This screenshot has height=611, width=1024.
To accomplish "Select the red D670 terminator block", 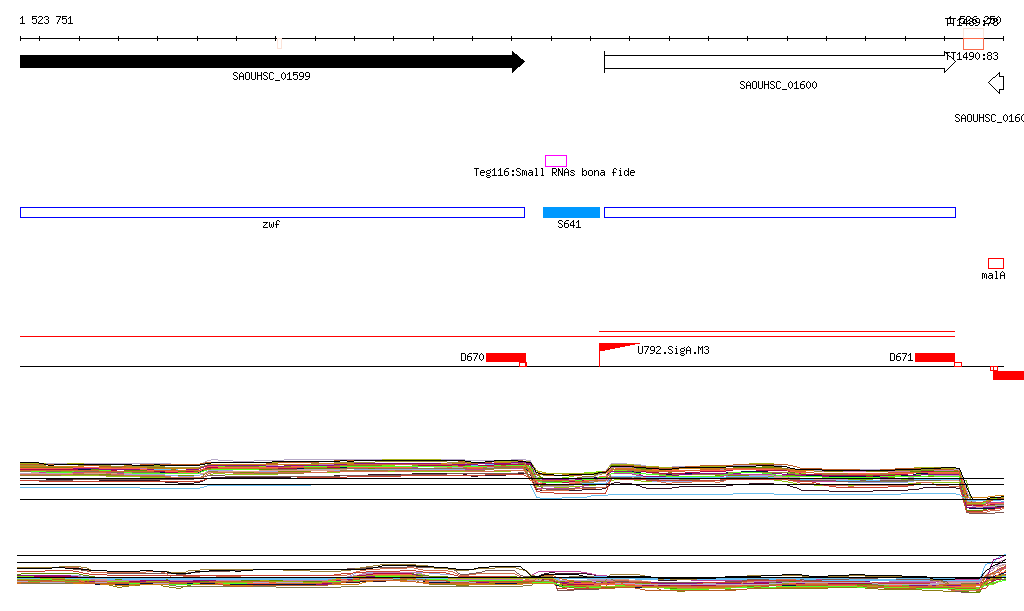I will coord(506,358).
